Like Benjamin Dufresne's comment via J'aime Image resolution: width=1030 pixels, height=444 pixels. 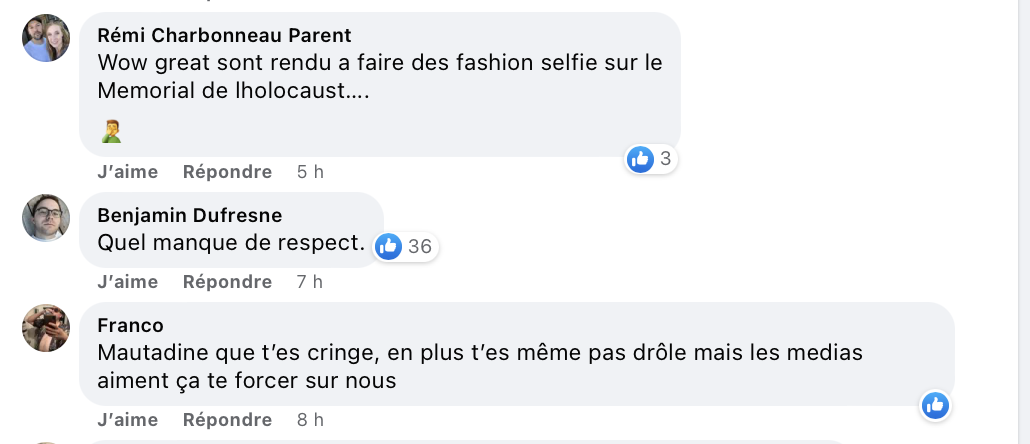(x=127, y=282)
